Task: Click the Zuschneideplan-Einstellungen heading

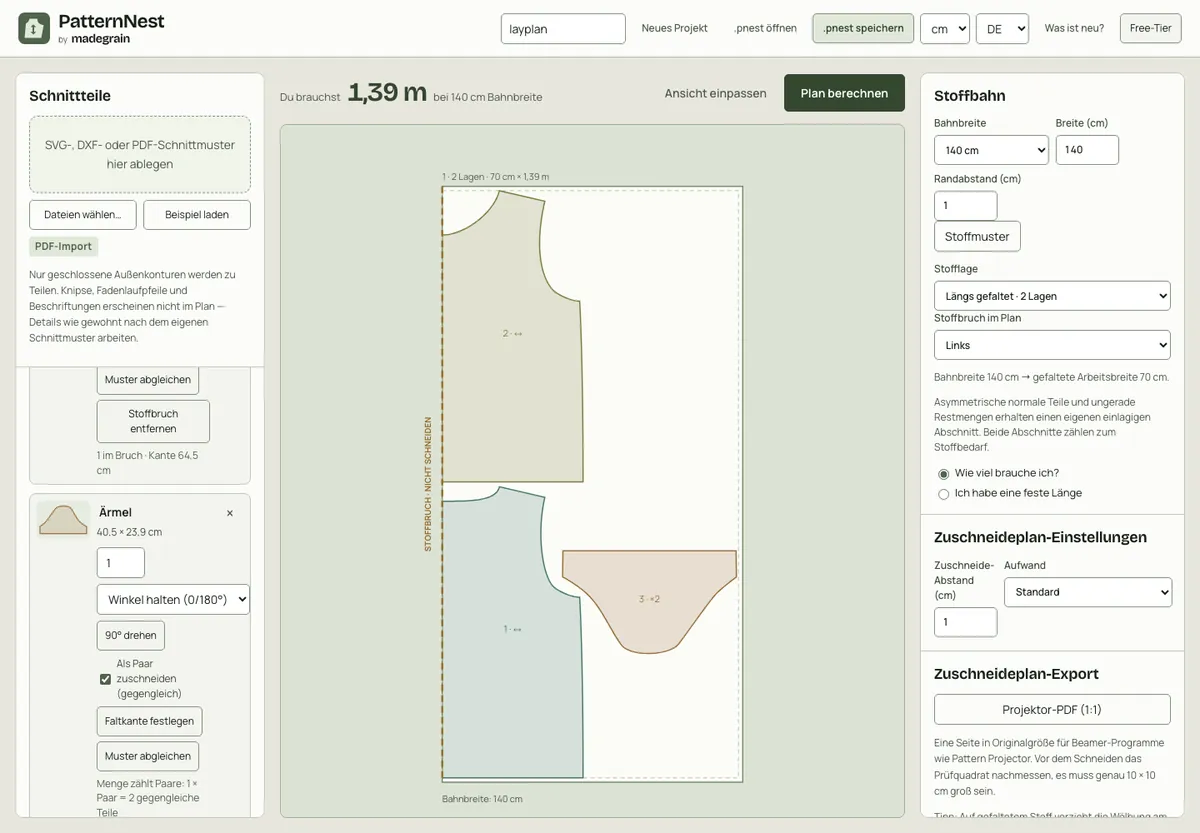Action: (1040, 537)
